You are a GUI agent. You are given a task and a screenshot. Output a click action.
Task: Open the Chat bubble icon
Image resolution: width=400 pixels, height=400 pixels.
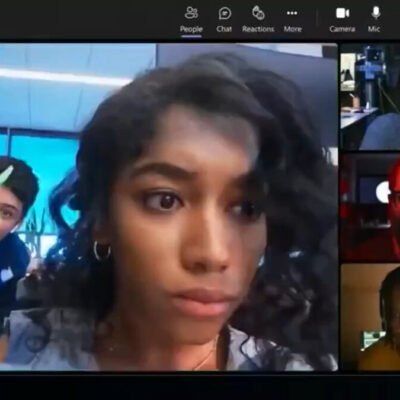(x=225, y=13)
